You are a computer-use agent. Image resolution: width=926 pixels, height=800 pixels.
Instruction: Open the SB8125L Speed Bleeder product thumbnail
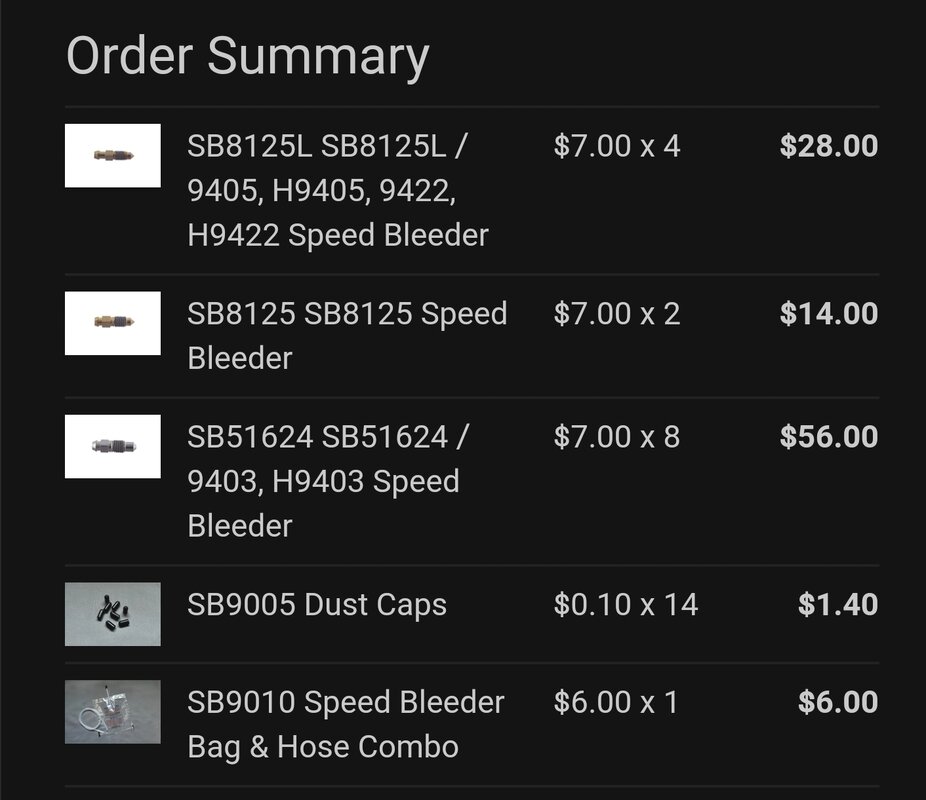[112, 155]
